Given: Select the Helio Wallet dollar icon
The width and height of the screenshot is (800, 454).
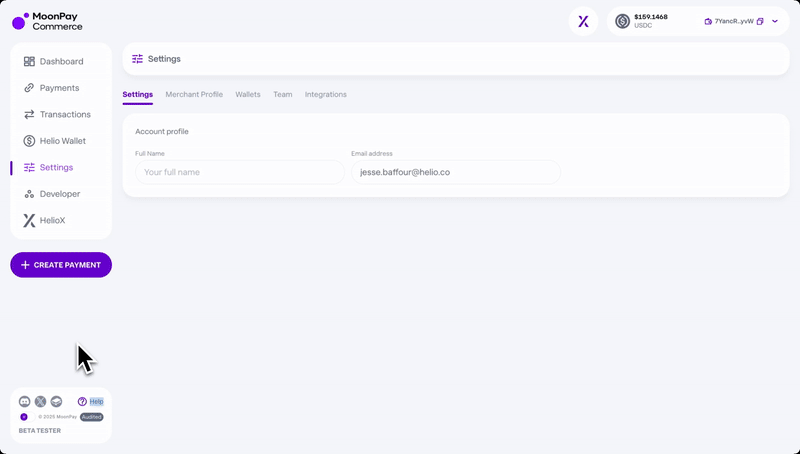Looking at the screenshot, I should 29,141.
